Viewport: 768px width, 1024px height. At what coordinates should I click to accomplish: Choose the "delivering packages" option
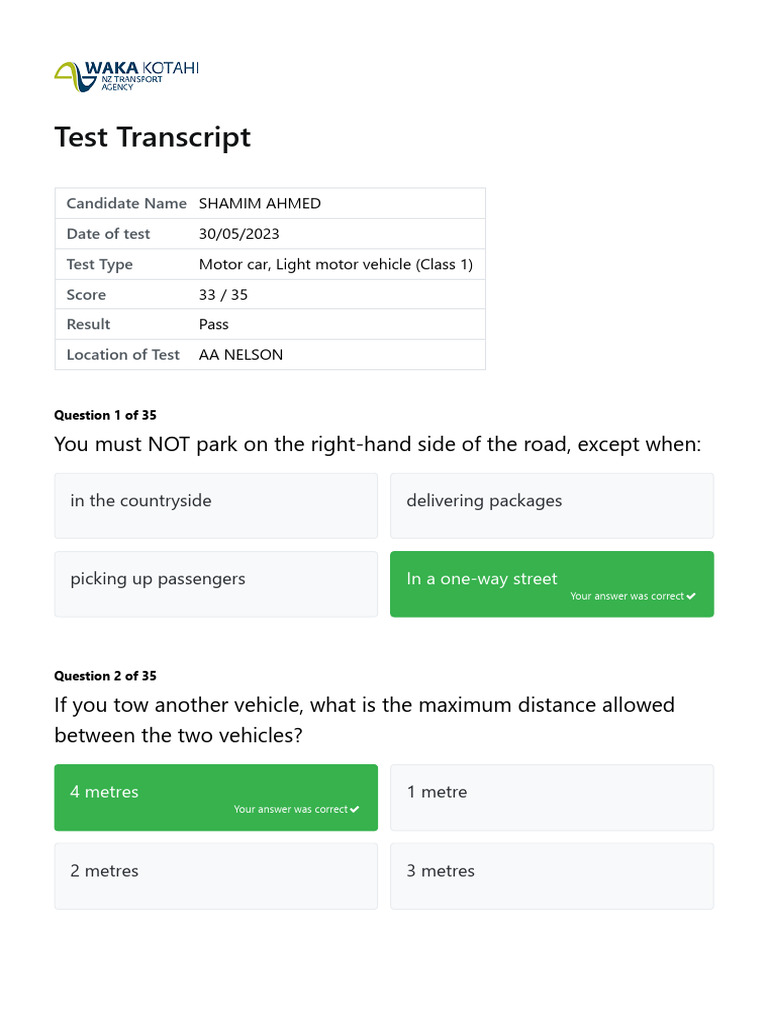[x=551, y=505]
